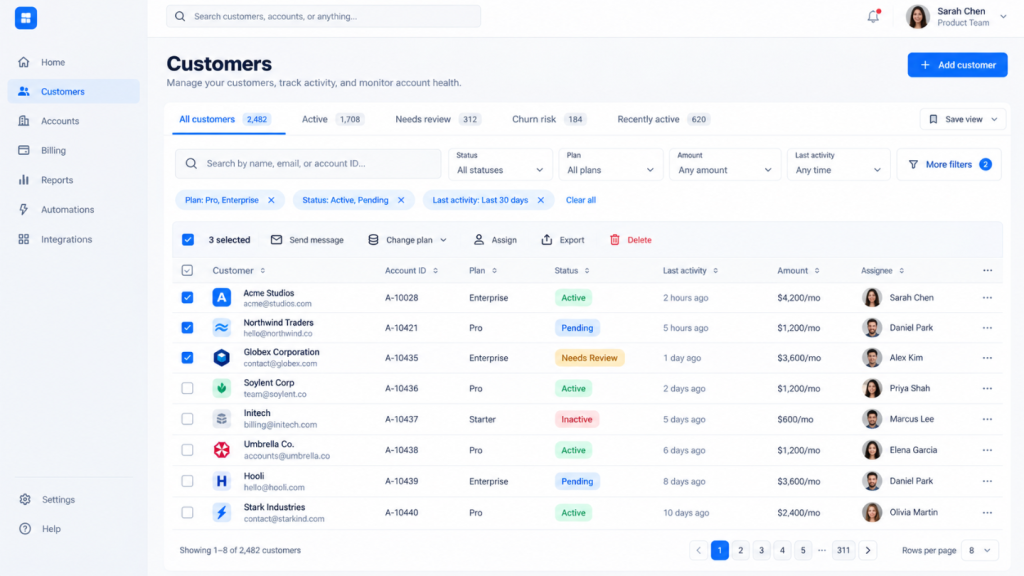Viewport: 1024px width, 576px height.
Task: Open the Rows per page dropdown
Action: pyautogui.click(x=980, y=550)
